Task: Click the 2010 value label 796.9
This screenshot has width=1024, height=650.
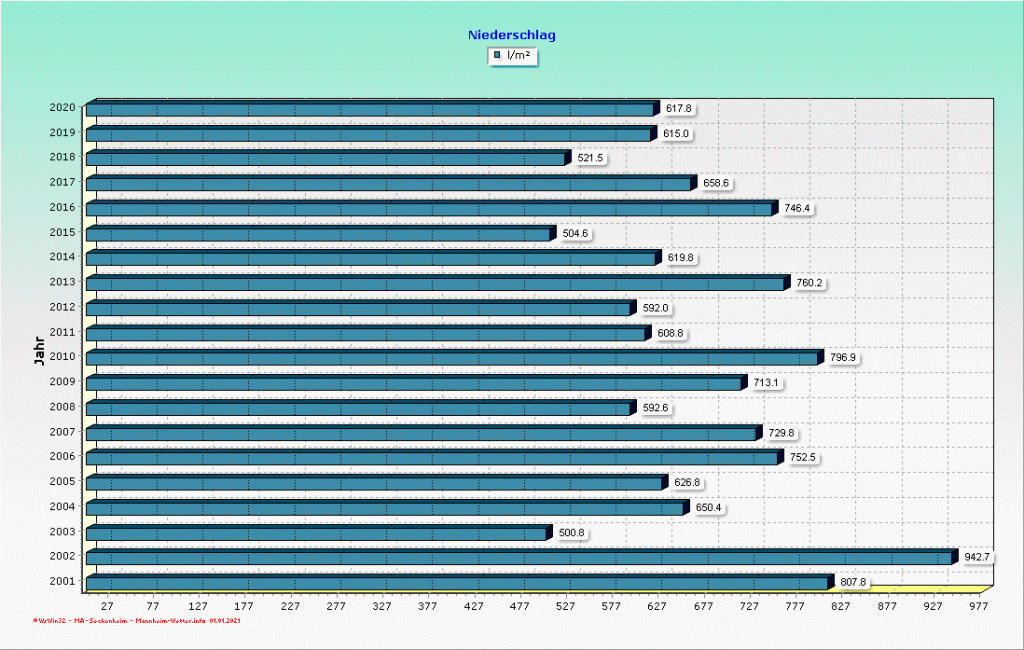Action: point(844,358)
